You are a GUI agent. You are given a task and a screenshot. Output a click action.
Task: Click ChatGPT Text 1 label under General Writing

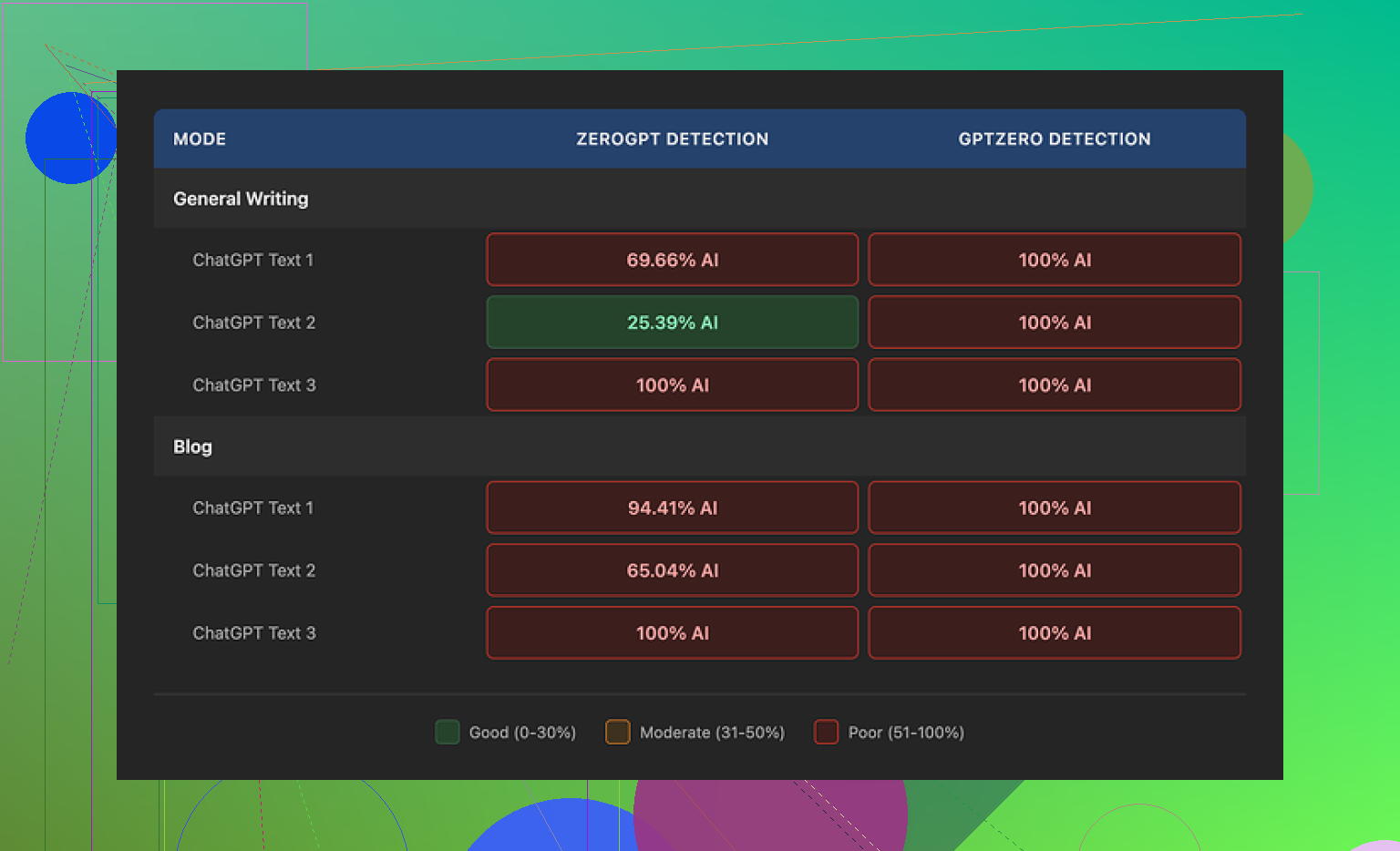click(x=252, y=261)
